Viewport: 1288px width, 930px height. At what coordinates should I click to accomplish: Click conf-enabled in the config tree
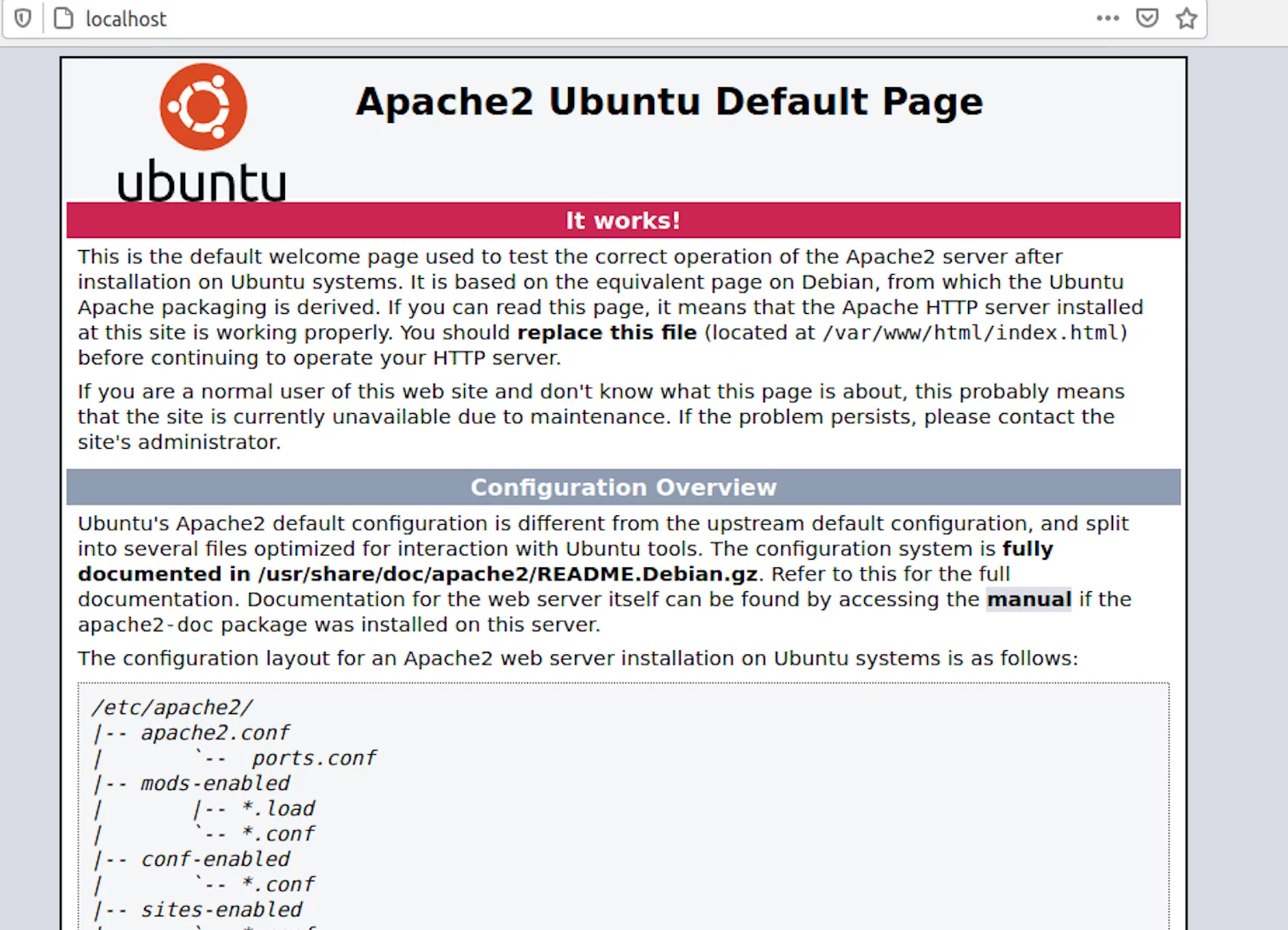pyautogui.click(x=215, y=859)
